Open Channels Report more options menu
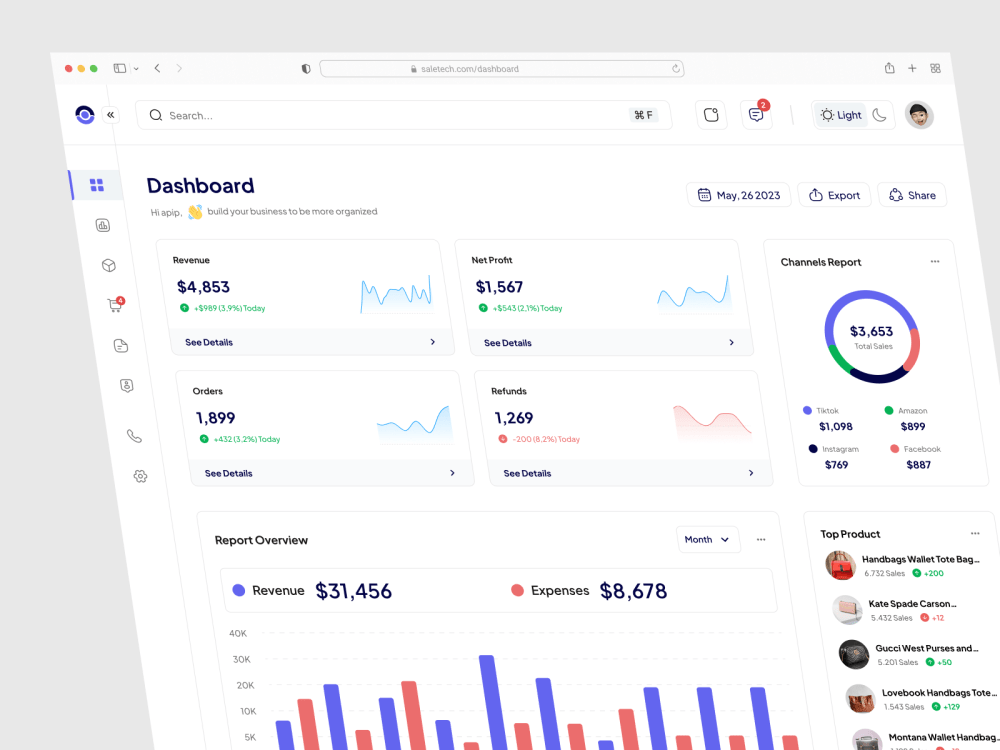This screenshot has height=750, width=1000. point(935,261)
